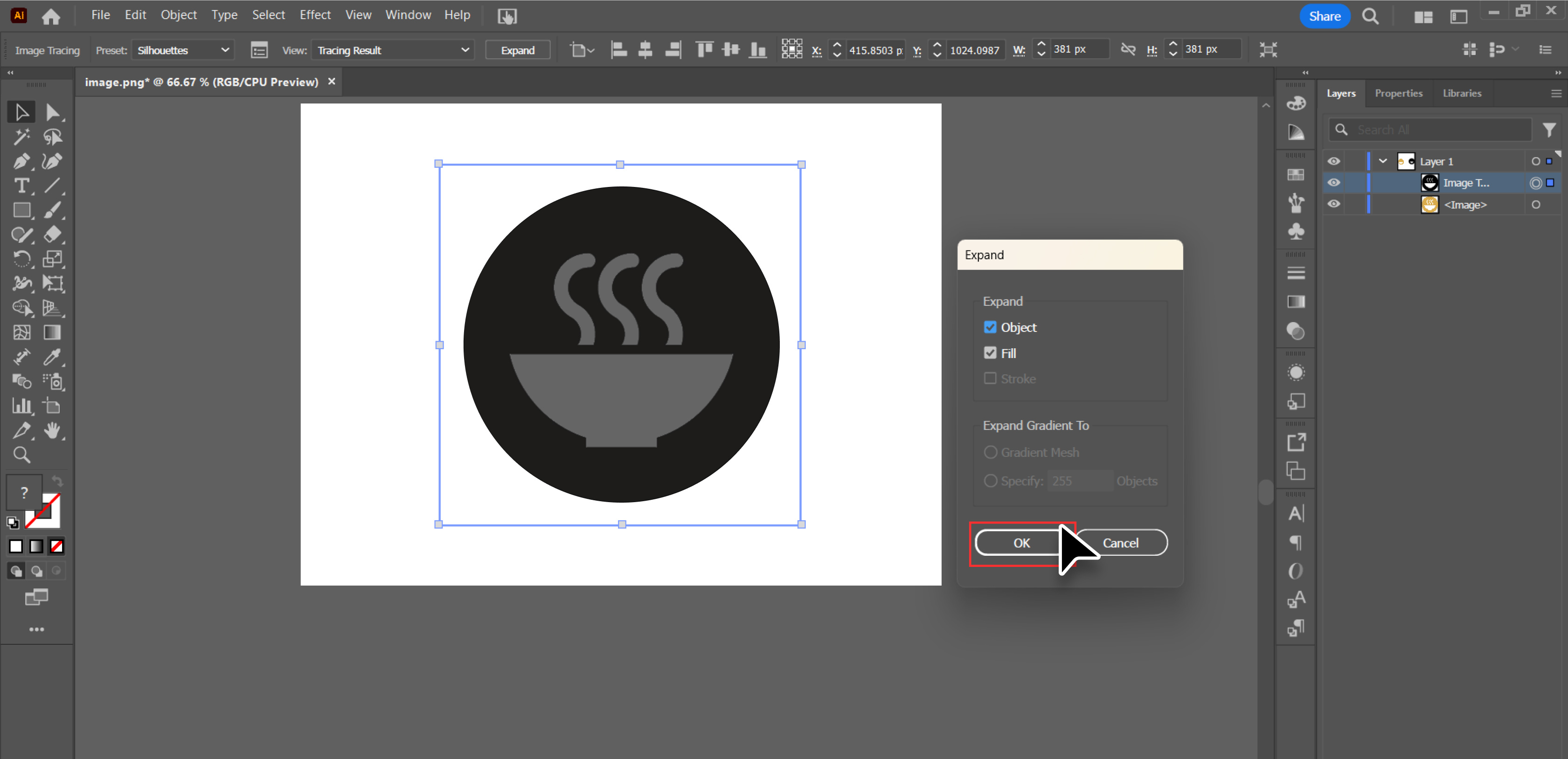The height and width of the screenshot is (759, 1568).
Task: Open the View Tracing Result dropdown
Action: pyautogui.click(x=392, y=50)
